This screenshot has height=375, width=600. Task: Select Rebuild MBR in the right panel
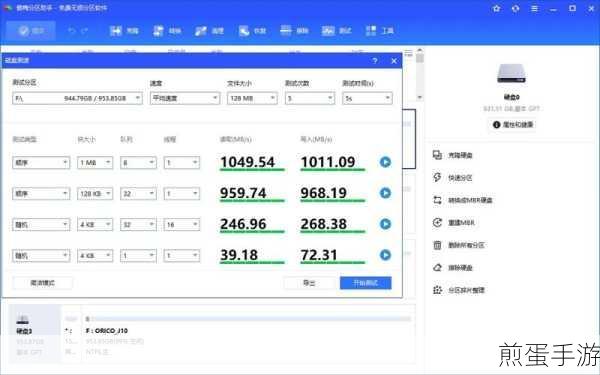[454, 223]
